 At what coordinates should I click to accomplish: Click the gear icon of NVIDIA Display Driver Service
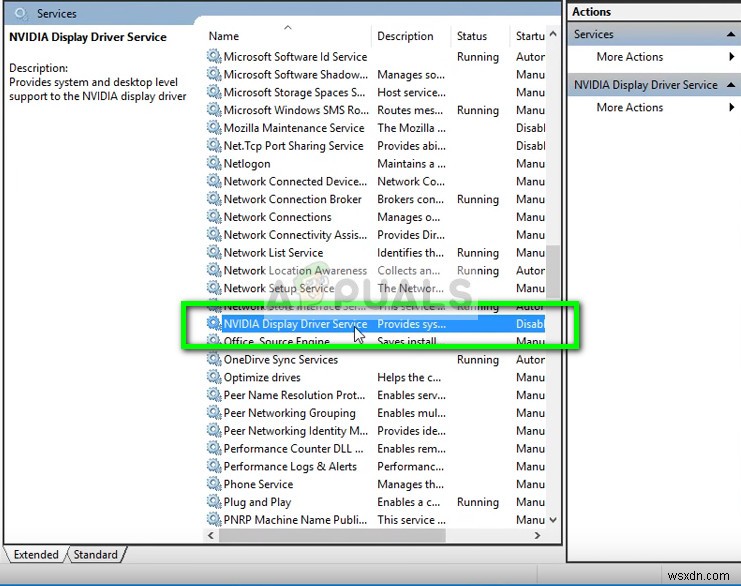coord(214,323)
